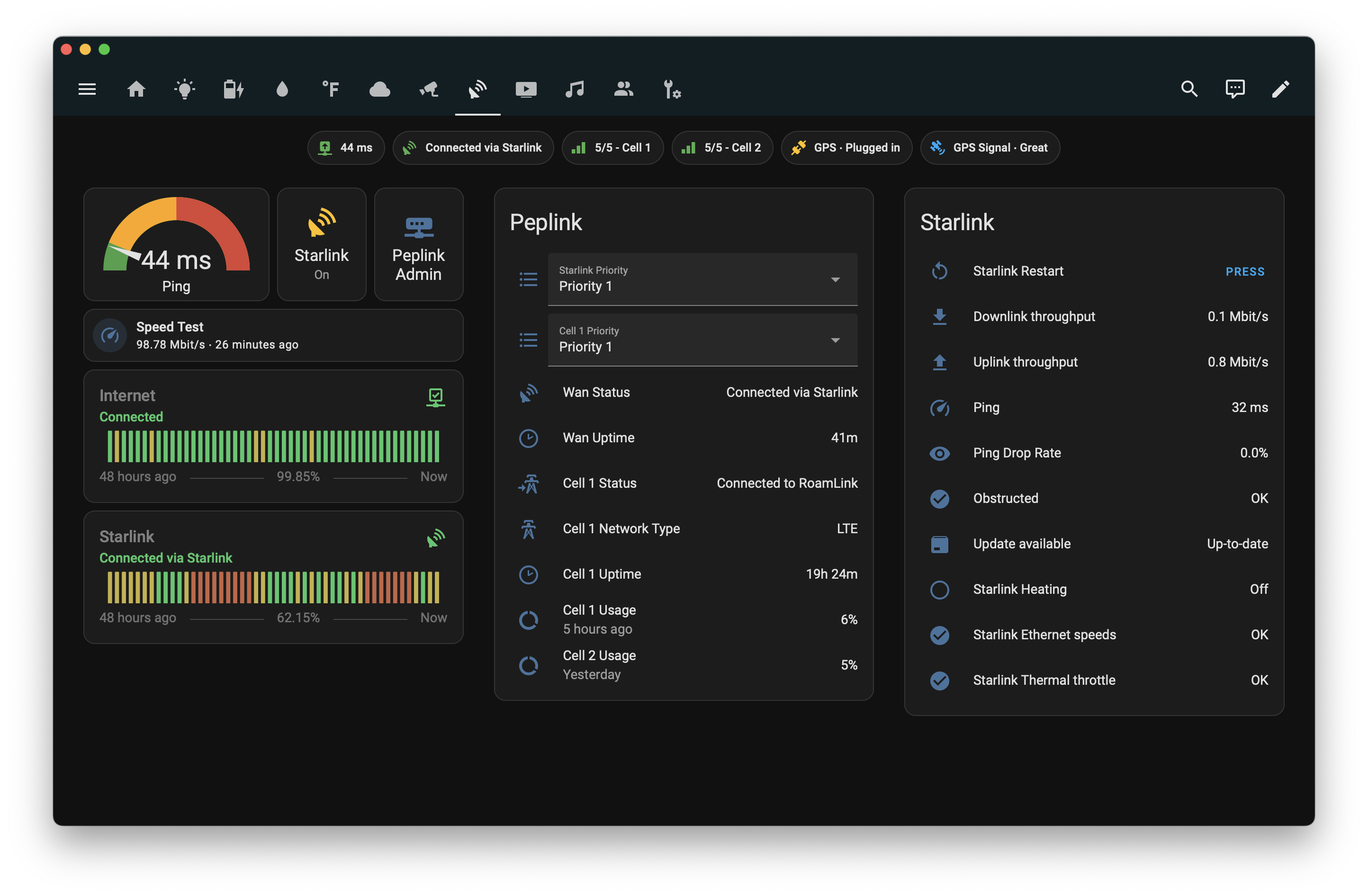The image size is (1368, 896).
Task: Click the security camera tab icon
Action: 429,89
